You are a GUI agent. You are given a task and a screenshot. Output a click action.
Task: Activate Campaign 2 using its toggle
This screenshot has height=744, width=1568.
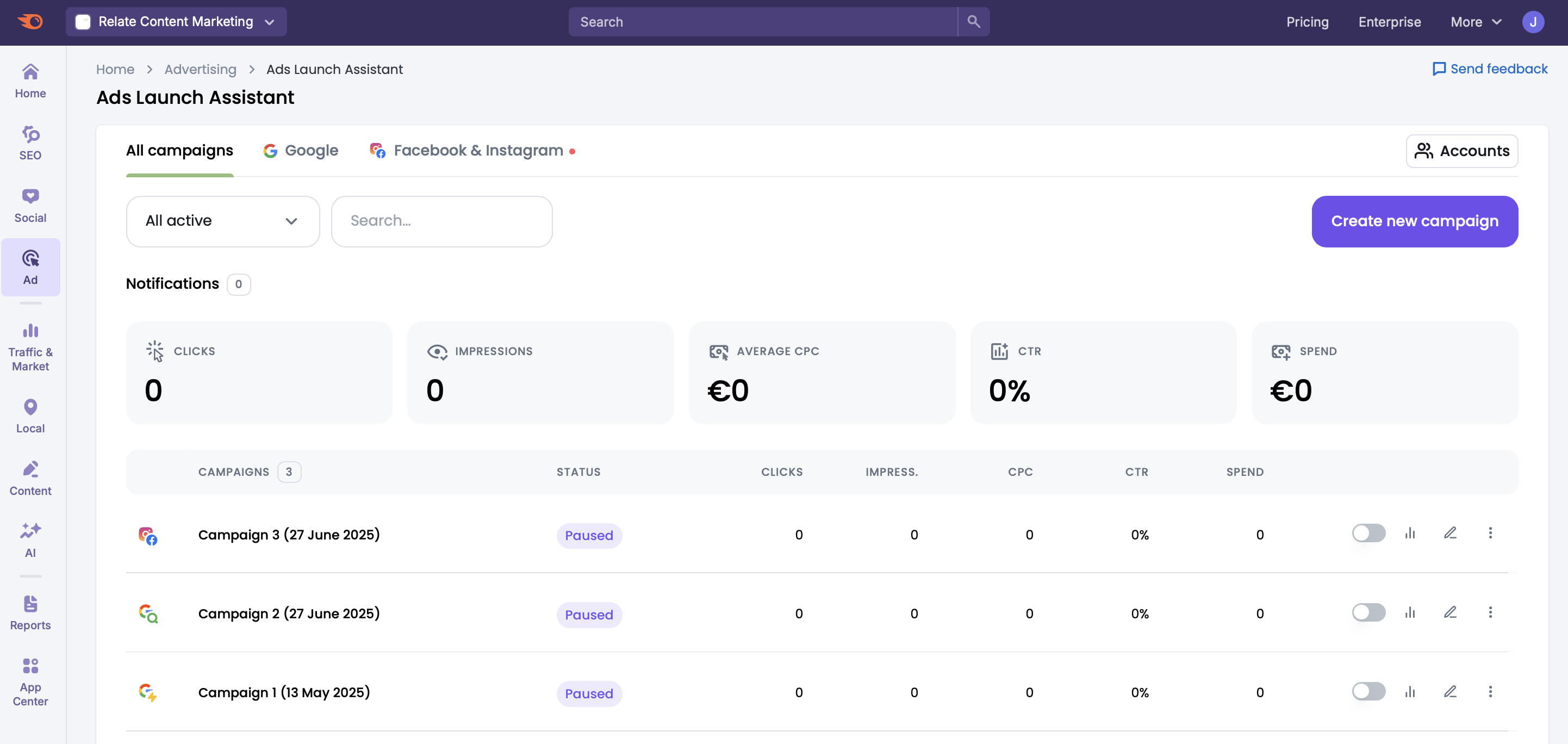[1369, 612]
